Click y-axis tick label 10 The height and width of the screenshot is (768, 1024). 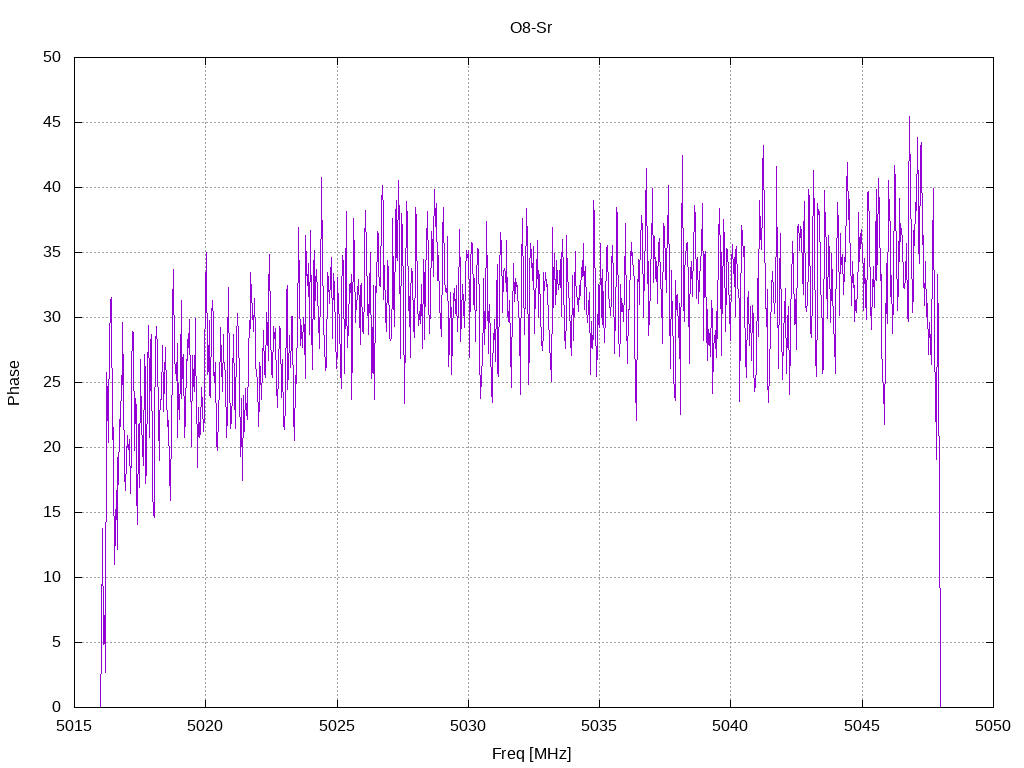click(x=52, y=577)
